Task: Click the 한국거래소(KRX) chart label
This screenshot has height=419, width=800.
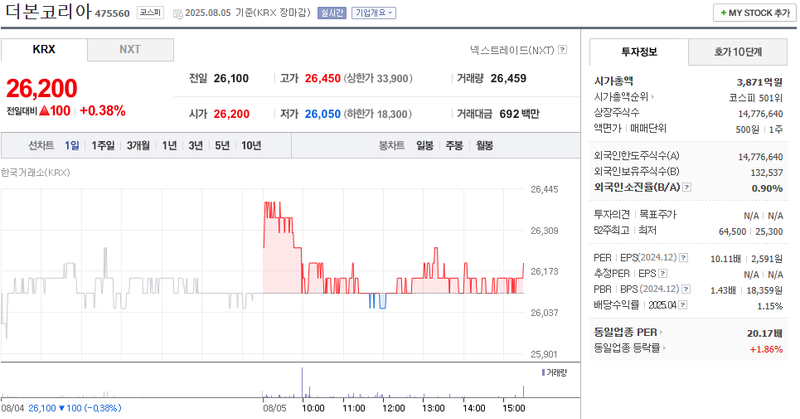Action: click(x=35, y=172)
